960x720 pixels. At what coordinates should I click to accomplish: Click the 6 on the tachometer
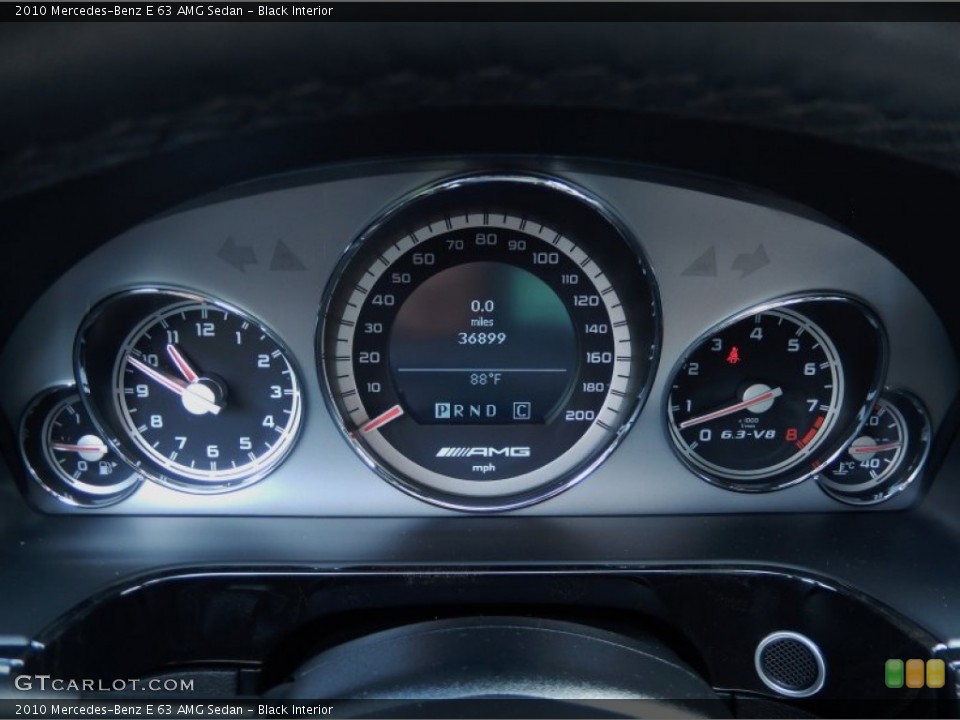pyautogui.click(x=809, y=369)
